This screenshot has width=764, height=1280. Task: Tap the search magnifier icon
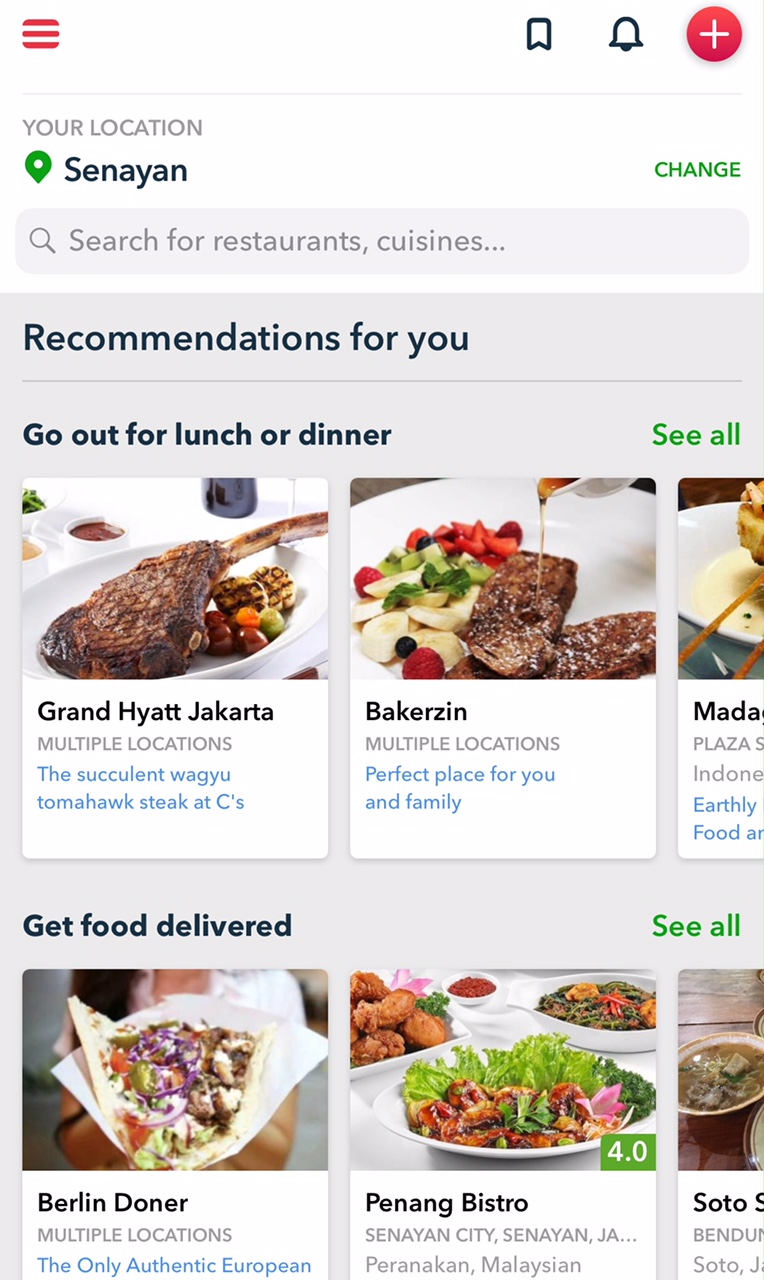pyautogui.click(x=42, y=240)
